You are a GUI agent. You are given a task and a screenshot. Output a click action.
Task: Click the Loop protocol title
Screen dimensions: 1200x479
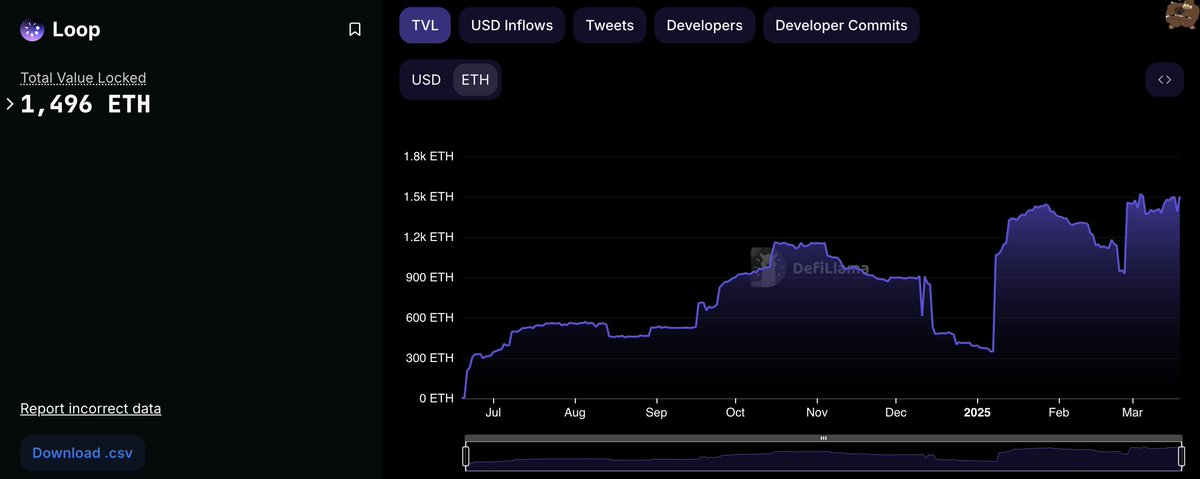pos(76,30)
